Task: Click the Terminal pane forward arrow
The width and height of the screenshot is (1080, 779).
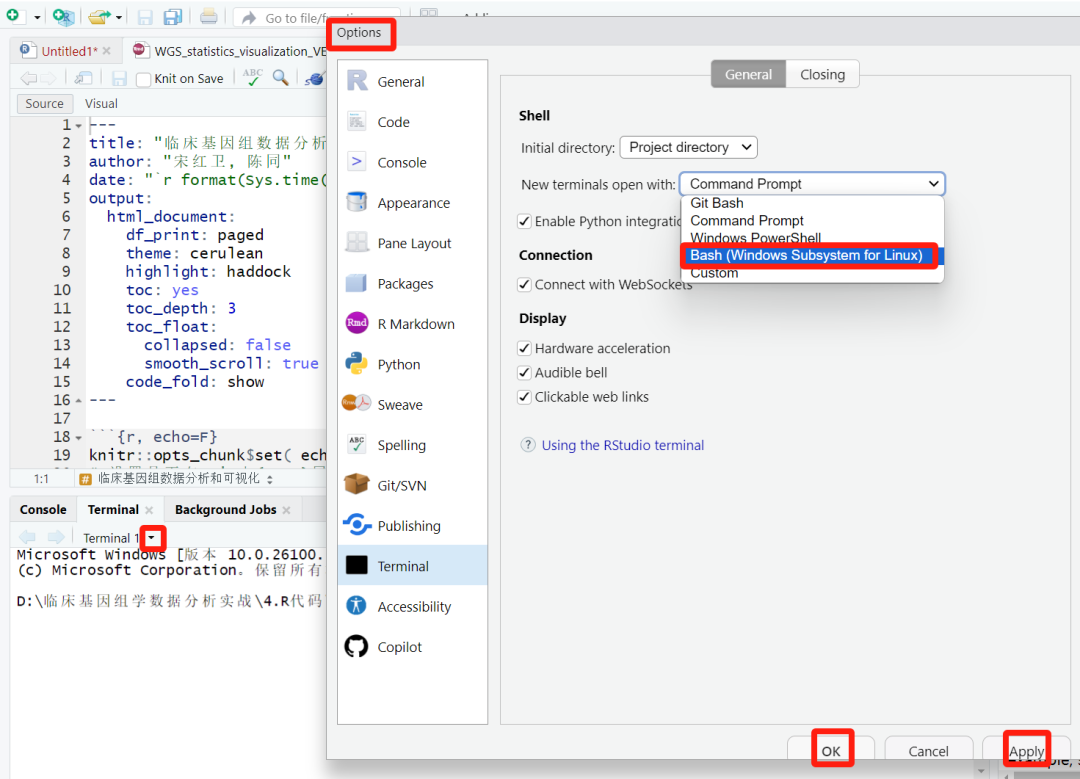Action: [56, 537]
